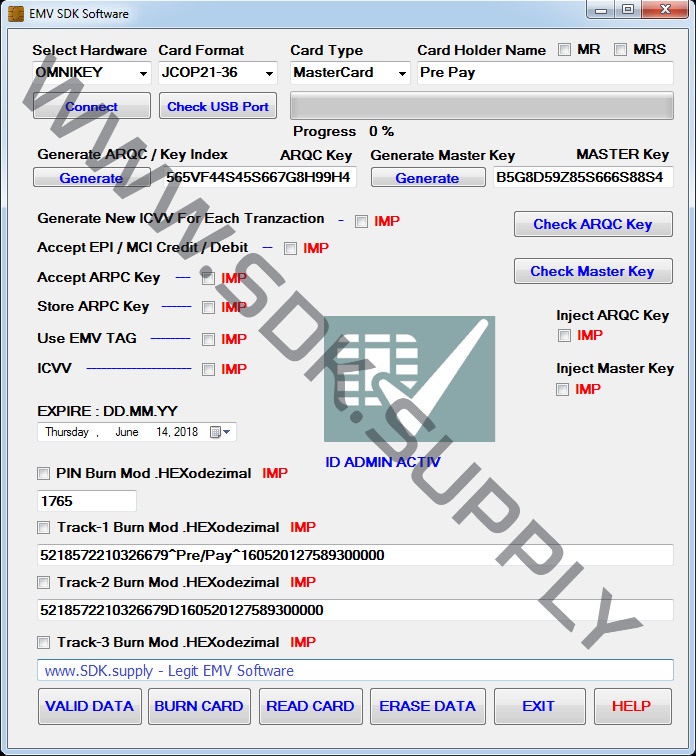Click Generate under Generate ARQC / Key Index
Viewport: 696px width, 756px height.
(x=92, y=177)
